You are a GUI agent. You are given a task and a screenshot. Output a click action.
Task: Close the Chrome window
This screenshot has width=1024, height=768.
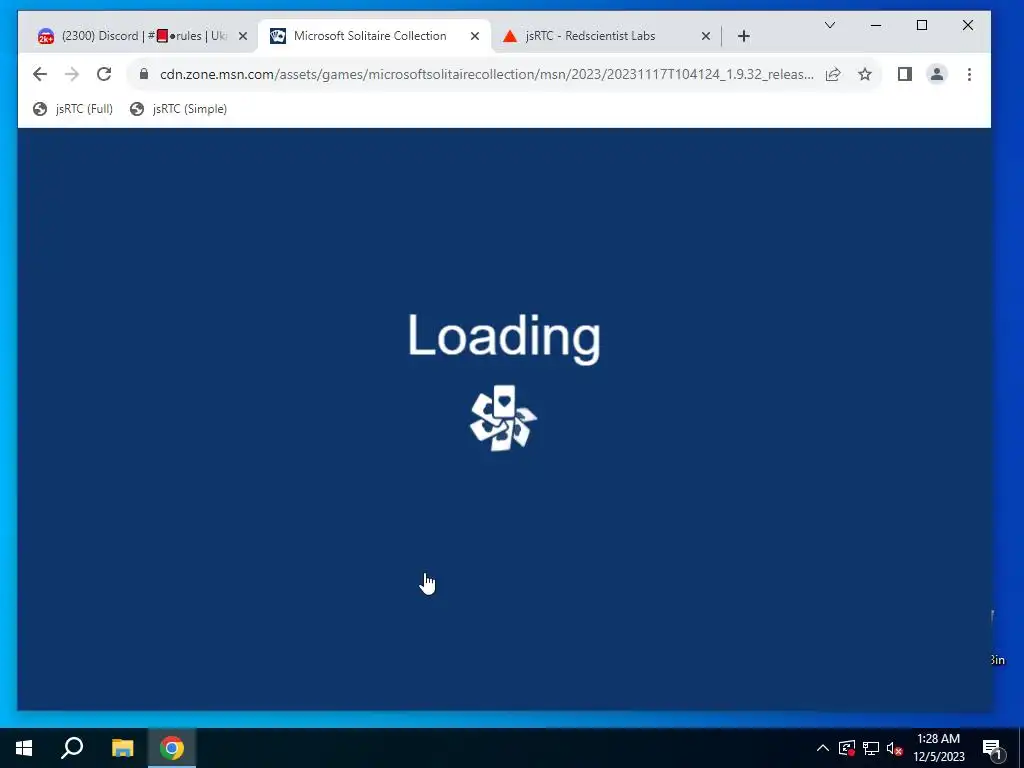pyautogui.click(x=968, y=25)
